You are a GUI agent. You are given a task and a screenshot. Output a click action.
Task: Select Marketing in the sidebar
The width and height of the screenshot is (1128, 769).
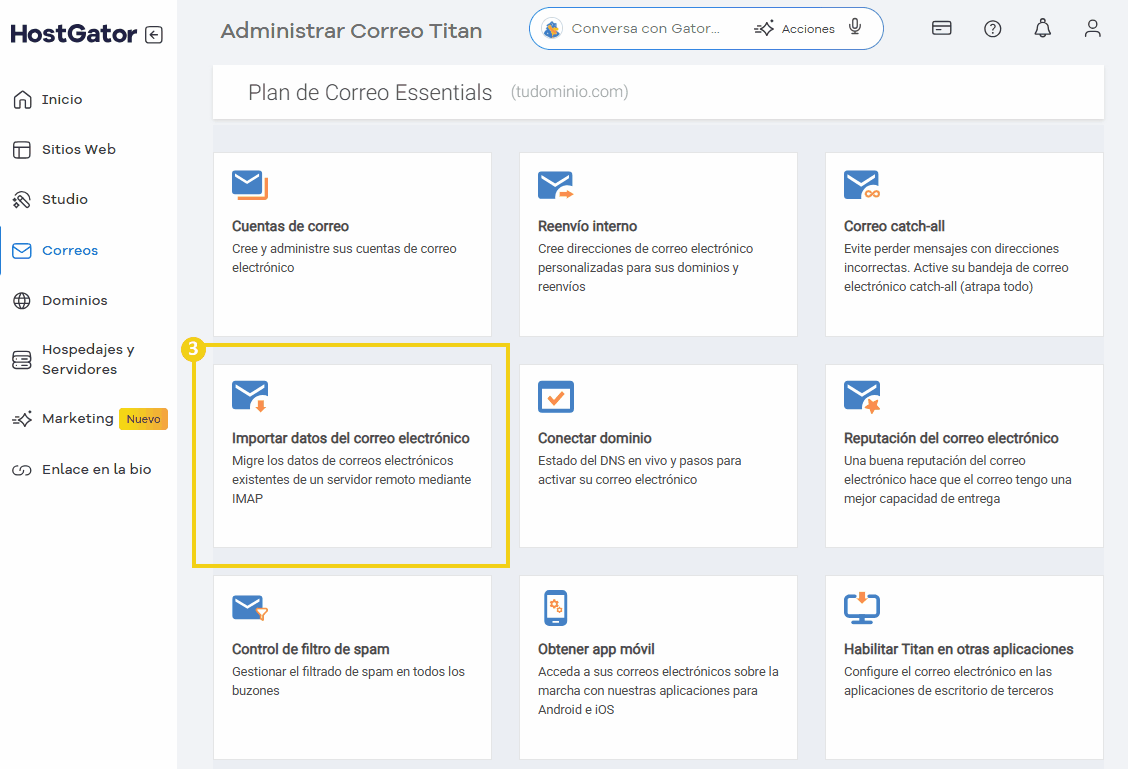point(77,419)
